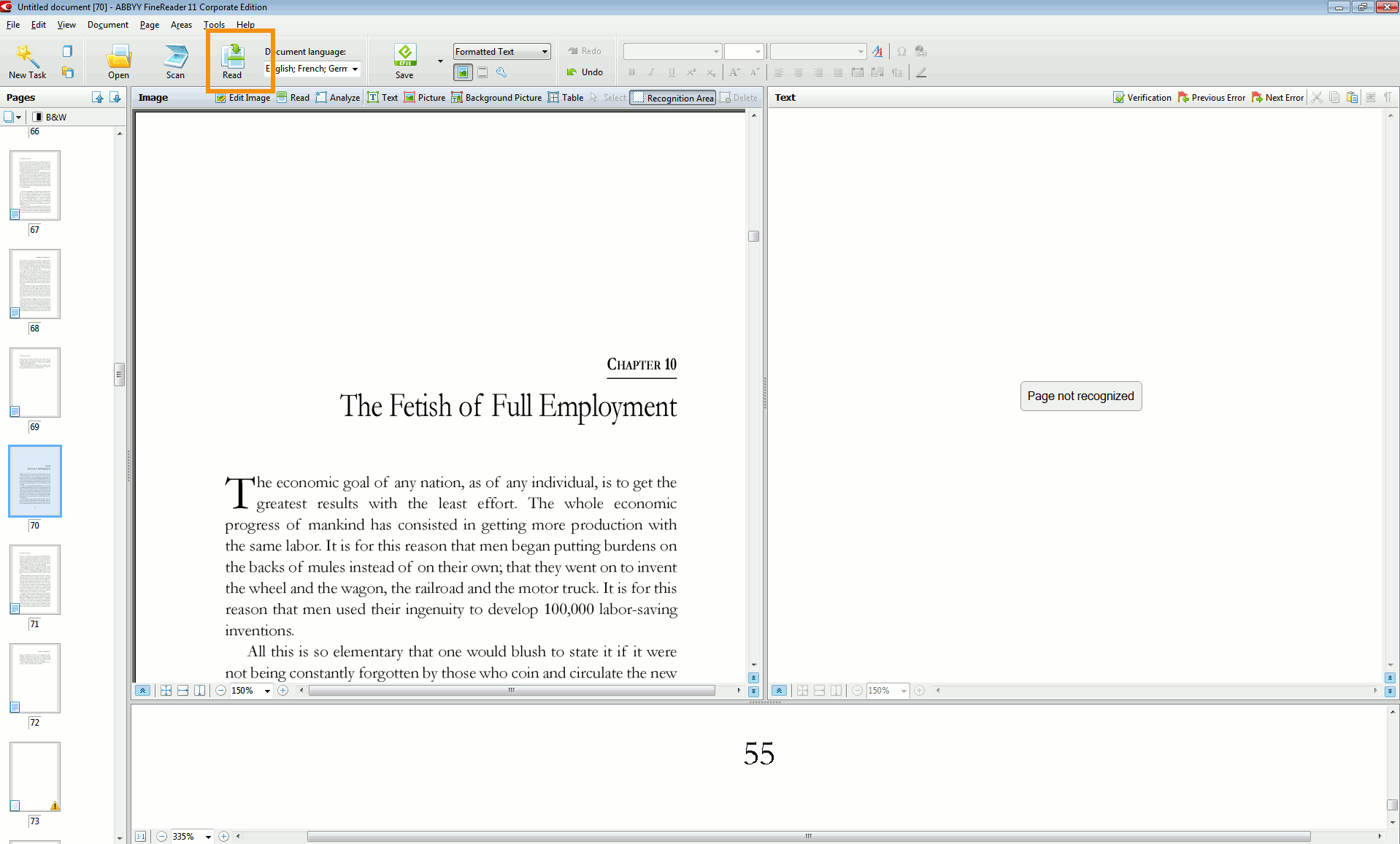Viewport: 1400px width, 844px height.
Task: Click the Image panel horizontal scrollbar
Action: [512, 691]
